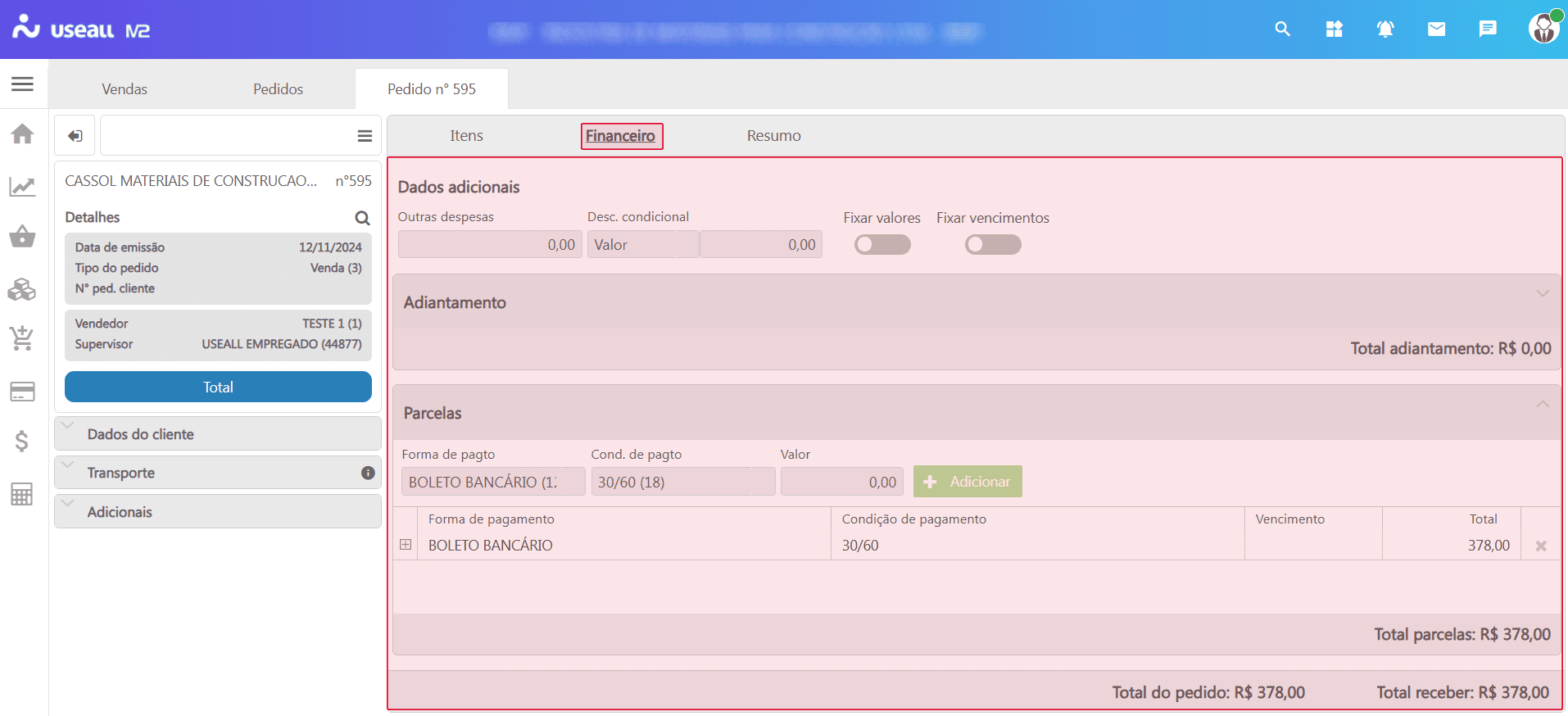
Task: Expand the BOLETO BANCÁRIO row plus box
Action: tap(406, 545)
